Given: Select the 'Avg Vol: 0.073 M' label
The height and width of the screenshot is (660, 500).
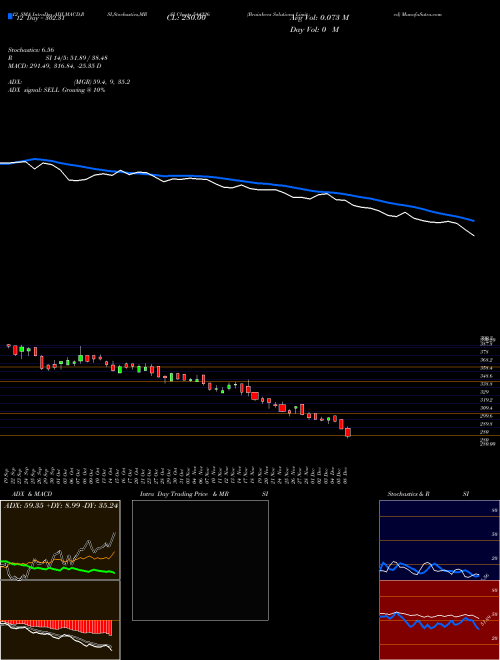Looking at the screenshot, I should click(319, 18).
